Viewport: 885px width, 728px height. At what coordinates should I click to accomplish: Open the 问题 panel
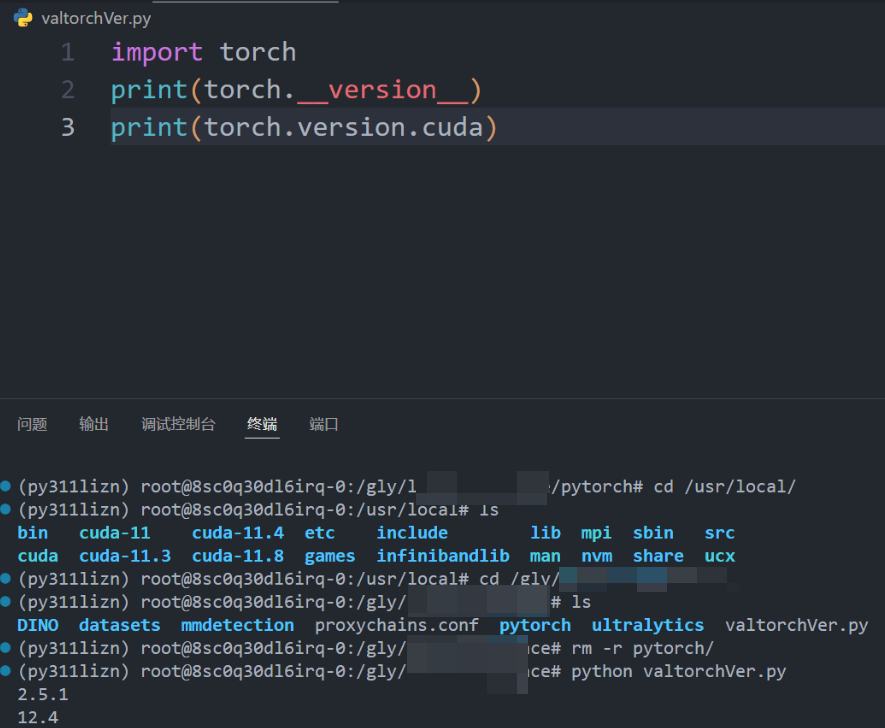(33, 424)
